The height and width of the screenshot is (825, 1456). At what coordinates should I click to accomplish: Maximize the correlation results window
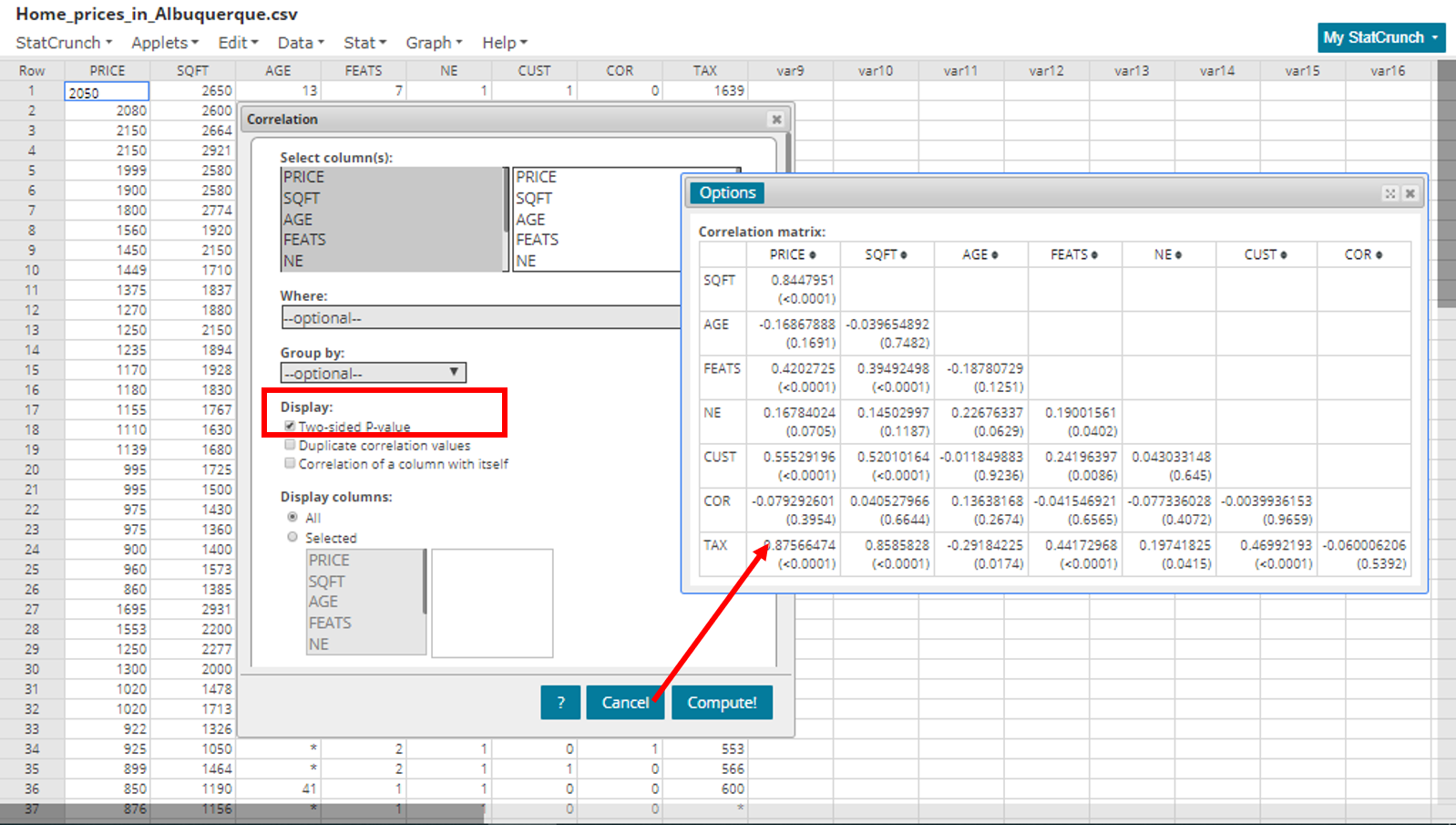click(x=1389, y=193)
